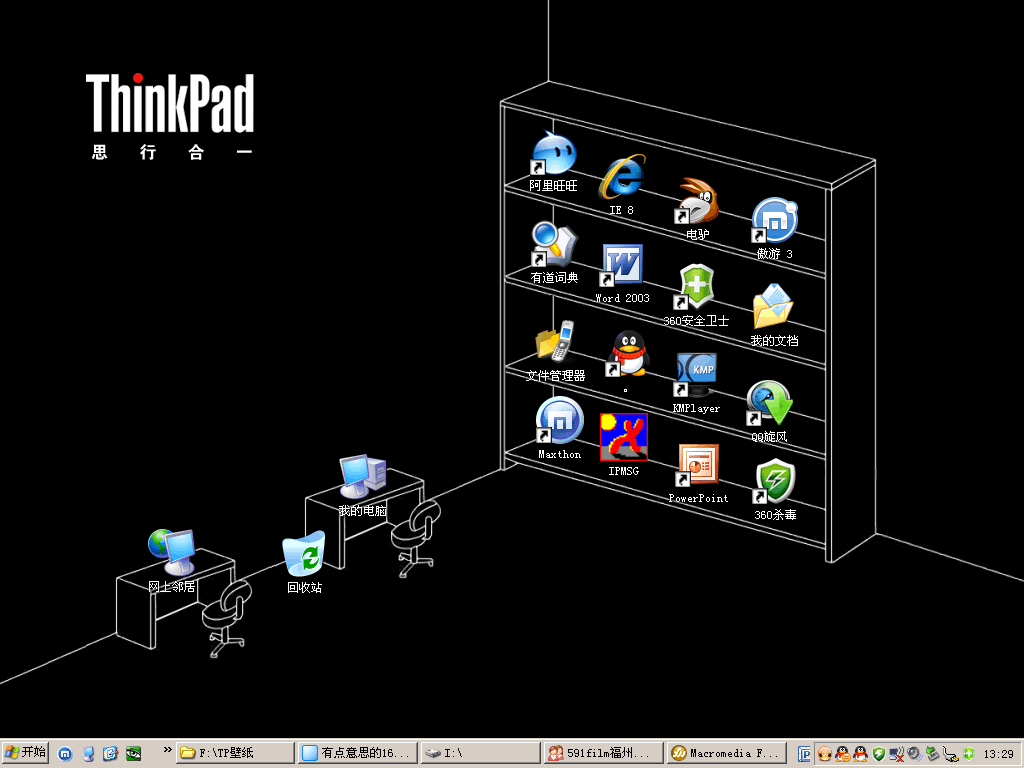Select the 360杀毒 antivirus shortcut

[x=775, y=489]
